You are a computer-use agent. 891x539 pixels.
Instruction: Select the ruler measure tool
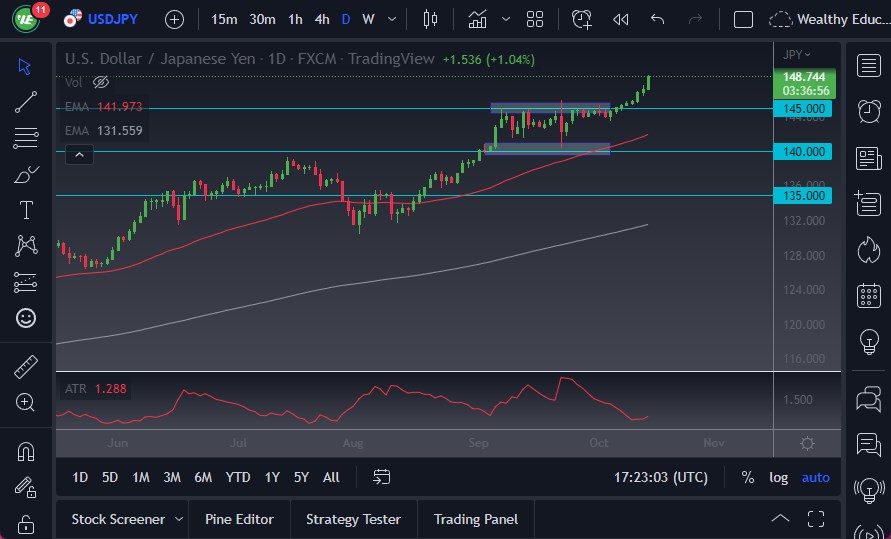click(26, 366)
